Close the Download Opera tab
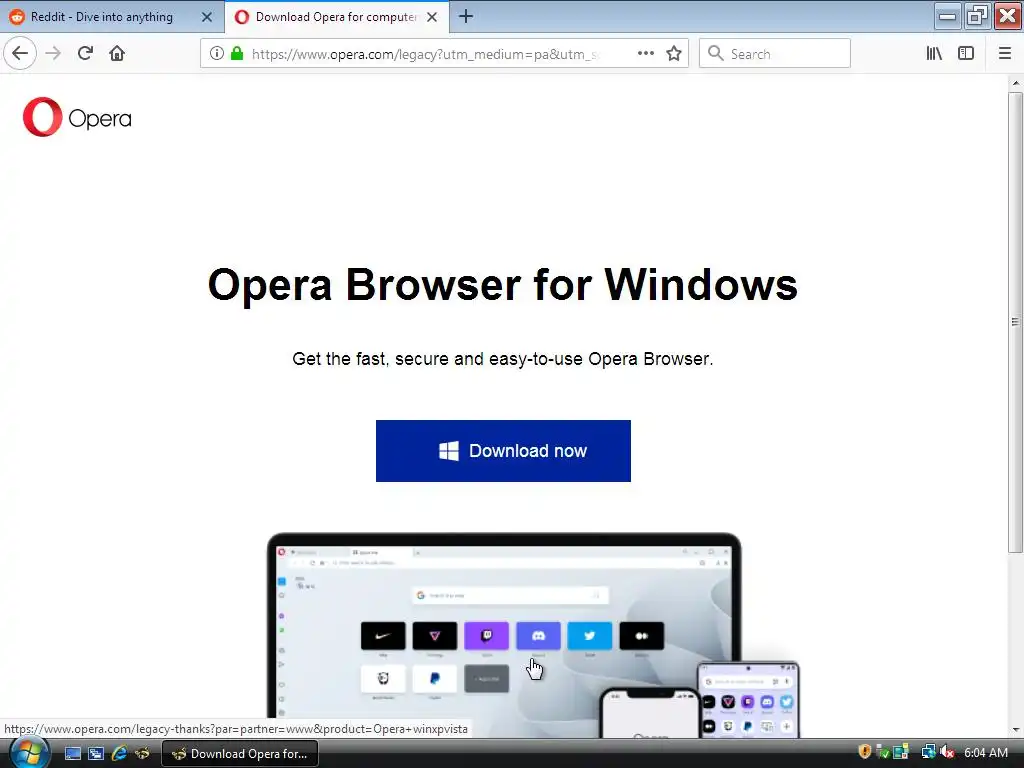The width and height of the screenshot is (1024, 768). click(x=432, y=17)
